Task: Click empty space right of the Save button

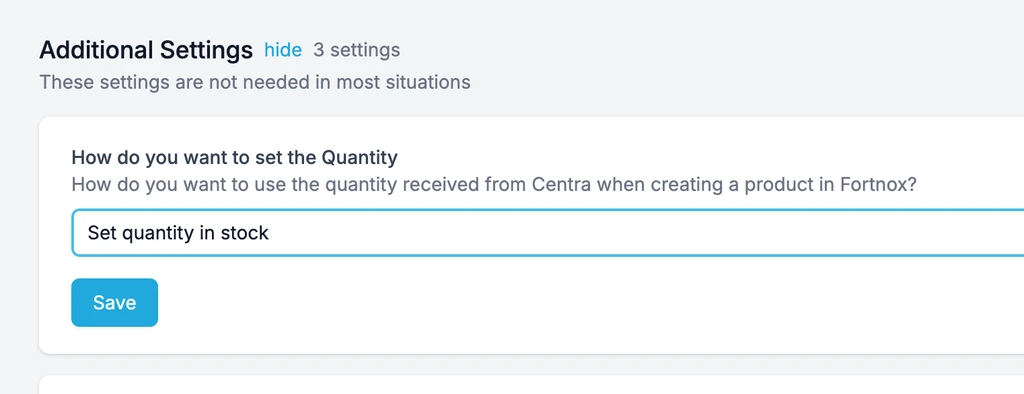Action: click(x=522, y=303)
